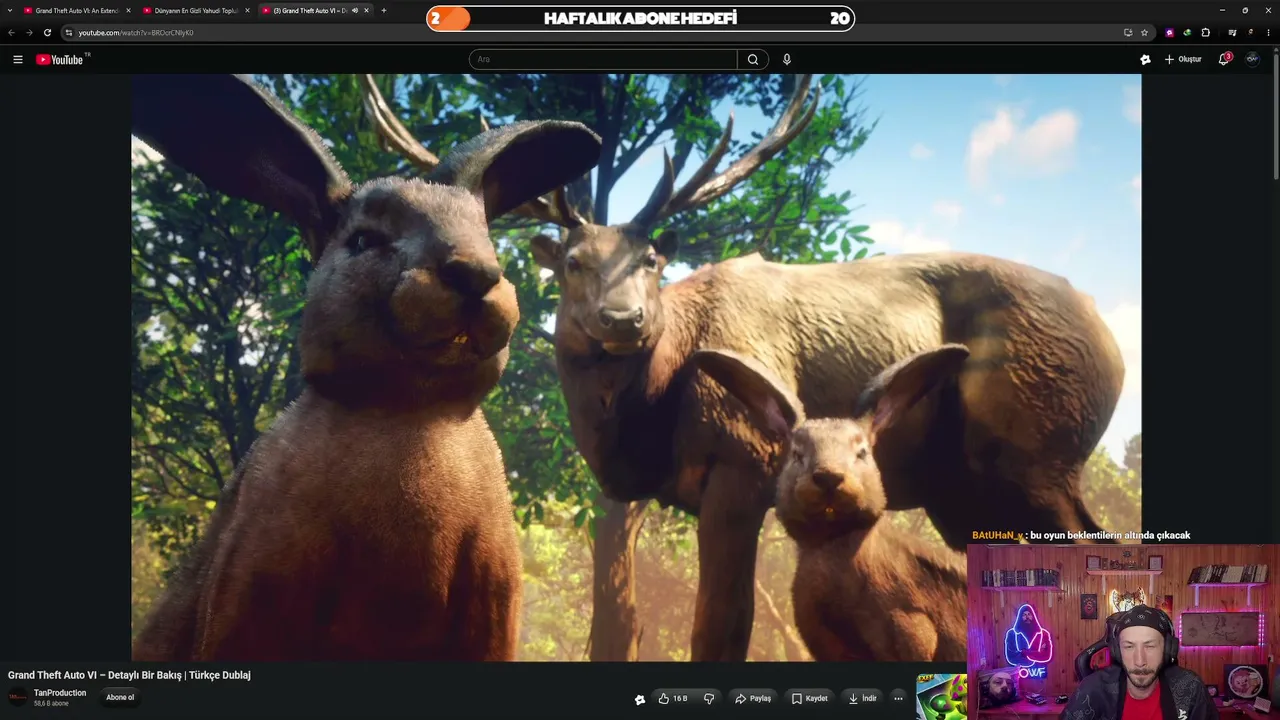The height and width of the screenshot is (720, 1280).
Task: Click the sparkle icon left of likes
Action: pyautogui.click(x=640, y=699)
